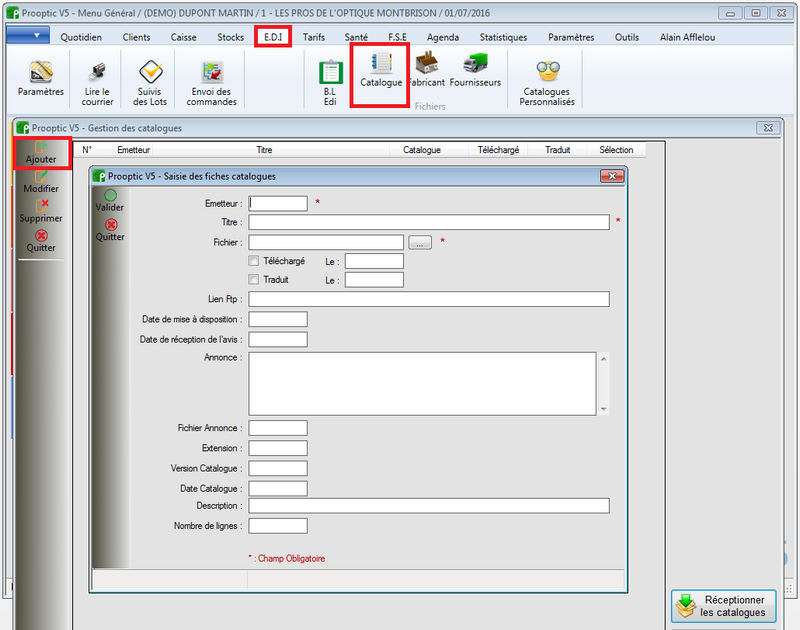The width and height of the screenshot is (800, 630).
Task: Open the Agenda menu tab
Action: (443, 37)
